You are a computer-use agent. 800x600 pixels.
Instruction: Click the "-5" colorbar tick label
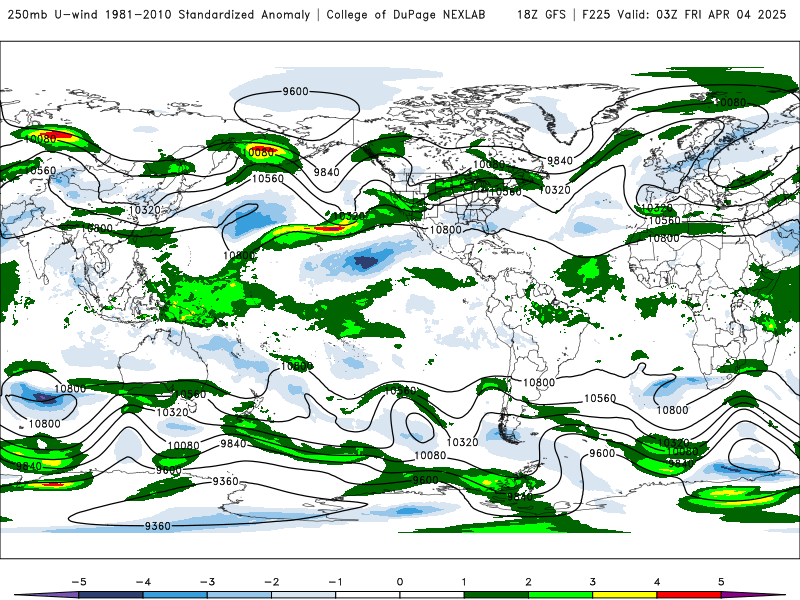click(x=79, y=582)
